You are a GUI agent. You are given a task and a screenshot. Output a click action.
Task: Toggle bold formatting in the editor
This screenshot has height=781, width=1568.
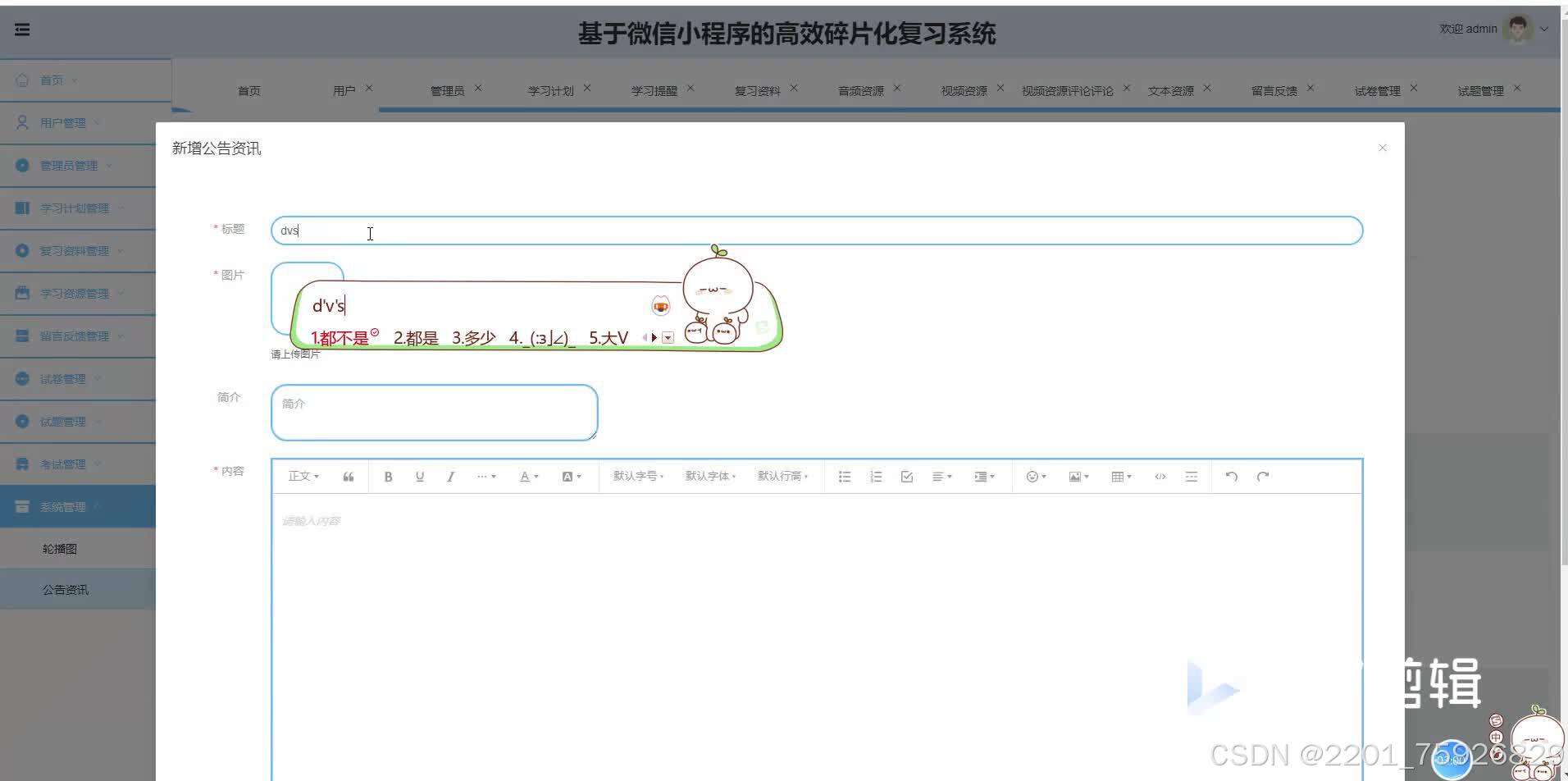coord(388,477)
